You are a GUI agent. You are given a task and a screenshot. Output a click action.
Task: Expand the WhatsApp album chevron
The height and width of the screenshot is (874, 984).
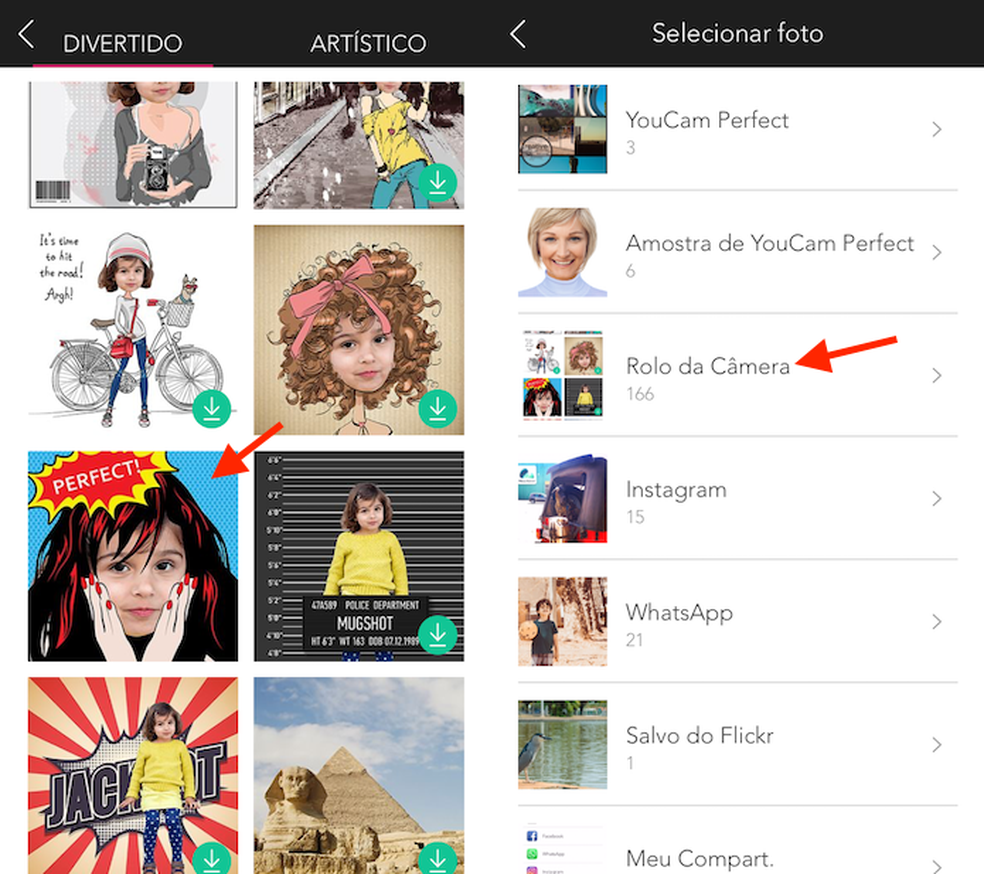937,622
